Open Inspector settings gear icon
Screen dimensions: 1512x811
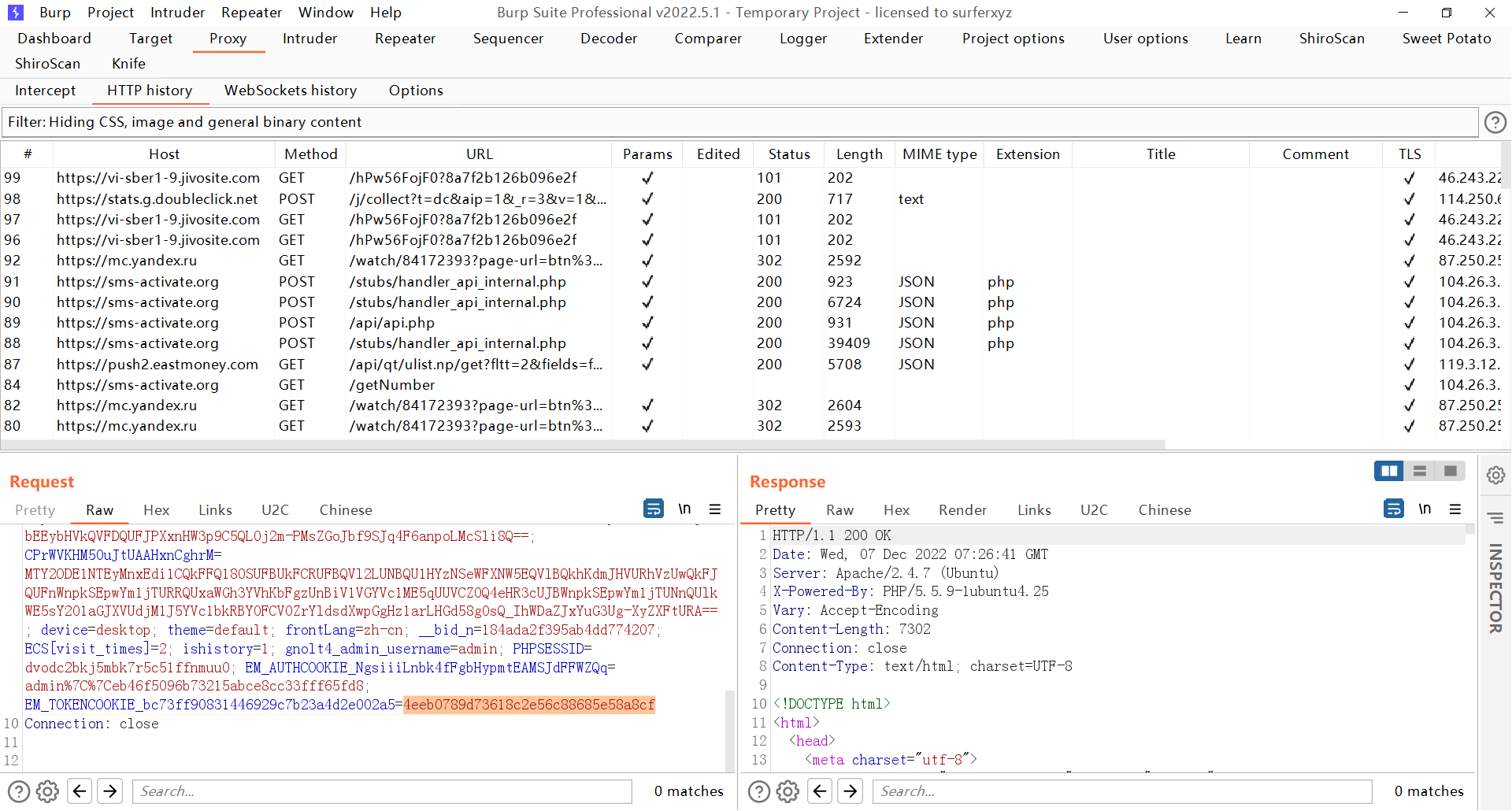click(x=1495, y=475)
